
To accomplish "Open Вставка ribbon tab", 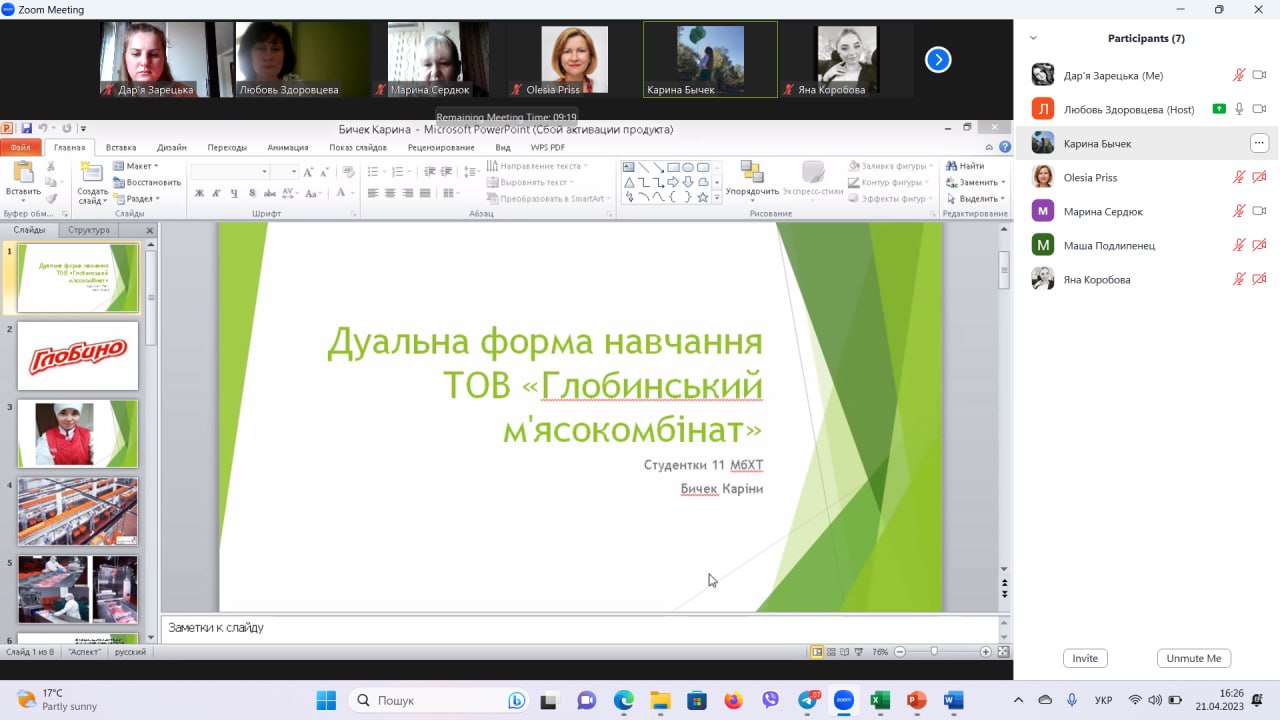I will (121, 147).
